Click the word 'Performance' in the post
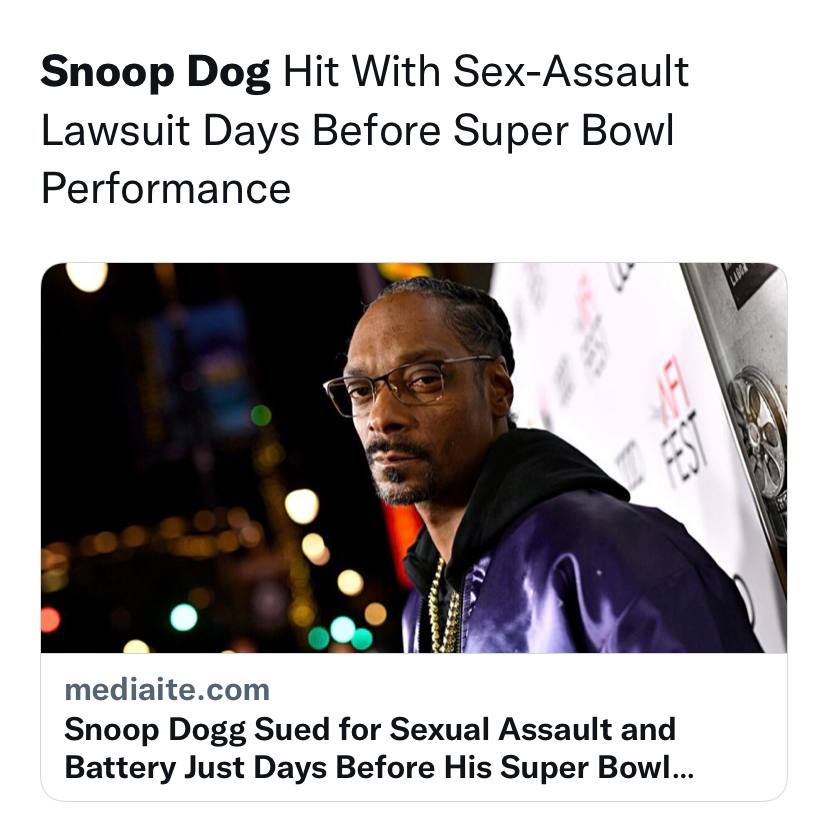The height and width of the screenshot is (828, 828). coord(166,189)
